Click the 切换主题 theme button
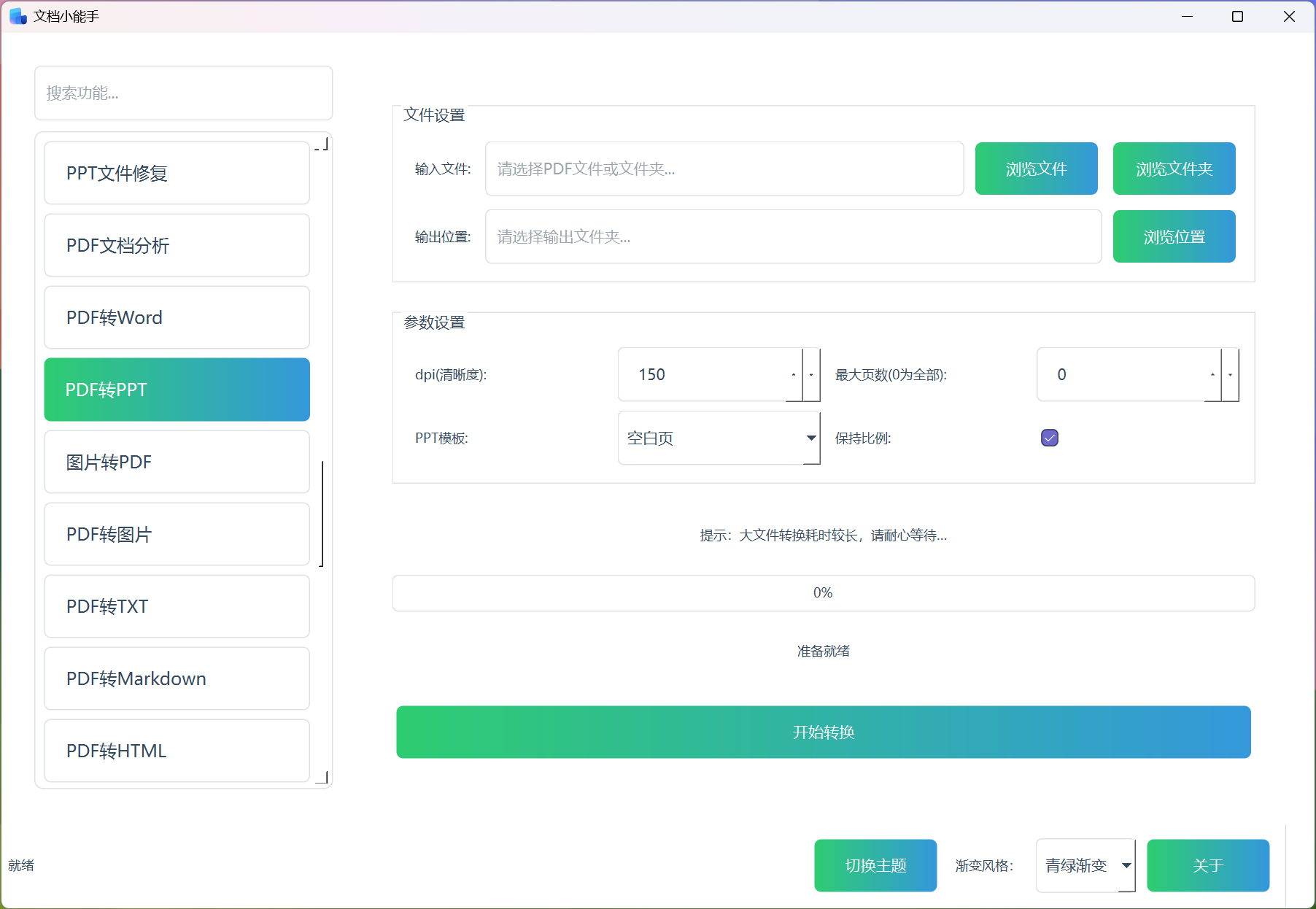 875,865
